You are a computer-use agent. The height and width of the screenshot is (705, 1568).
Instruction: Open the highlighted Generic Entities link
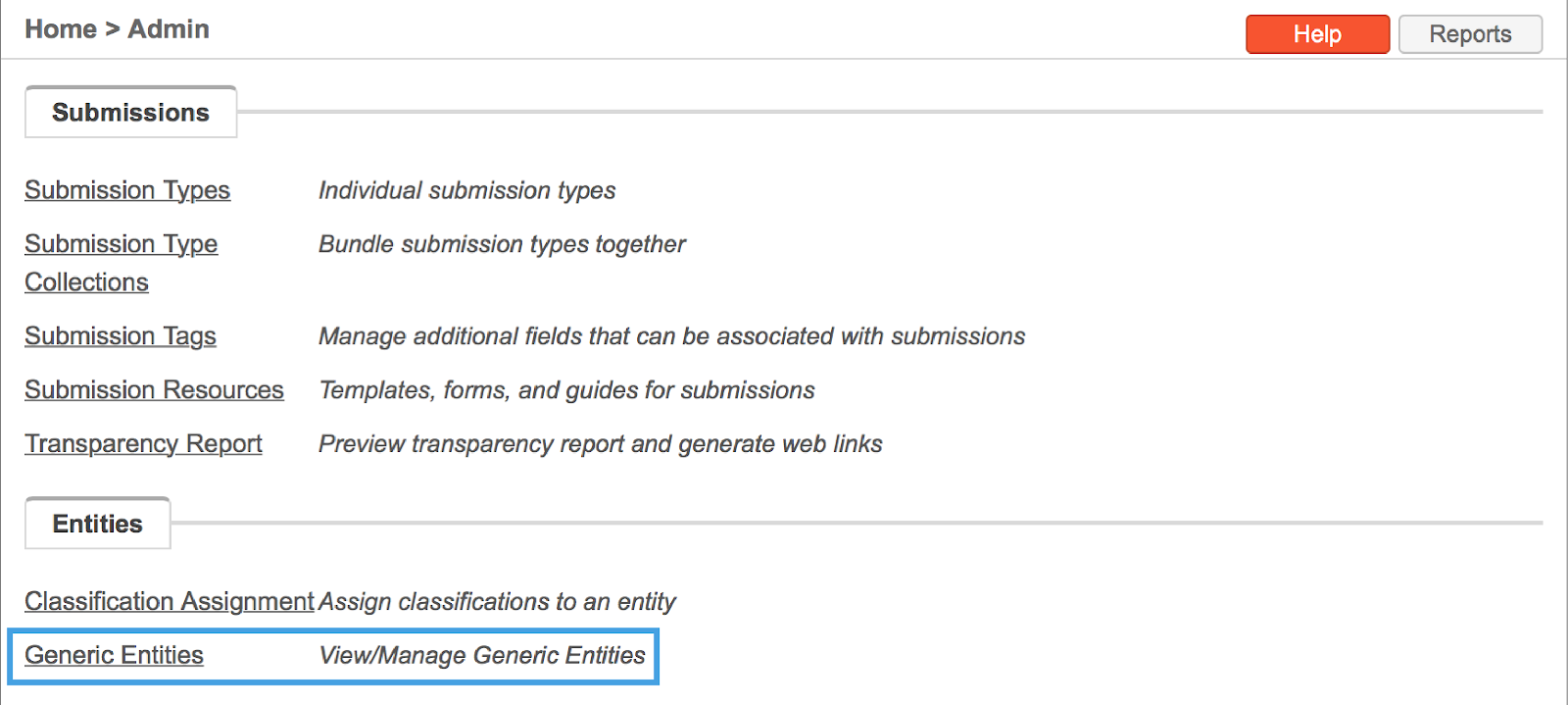(114, 655)
